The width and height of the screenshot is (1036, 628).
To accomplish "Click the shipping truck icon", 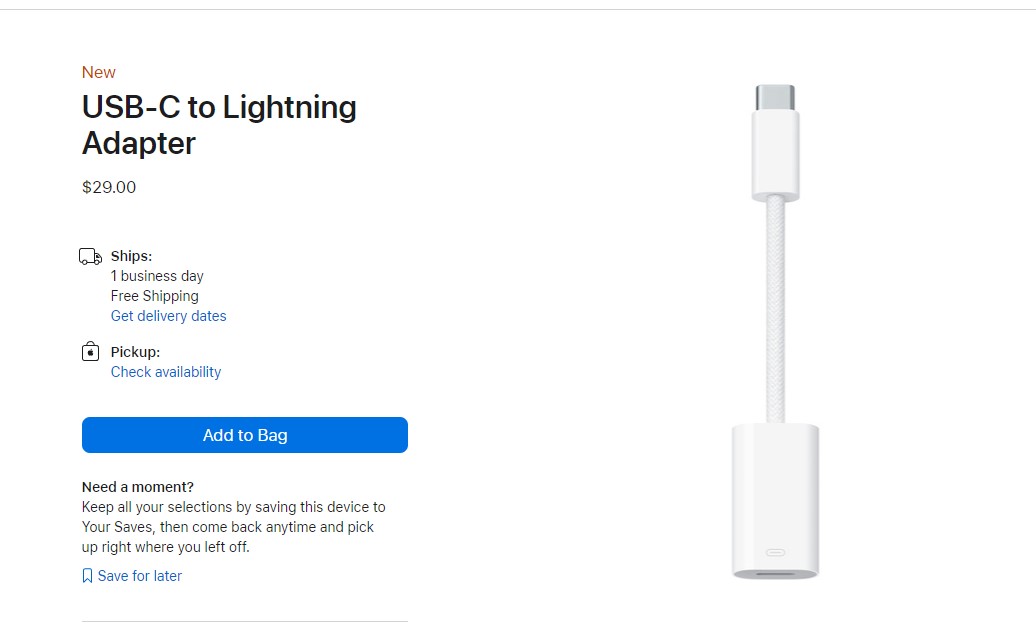I will (x=90, y=257).
